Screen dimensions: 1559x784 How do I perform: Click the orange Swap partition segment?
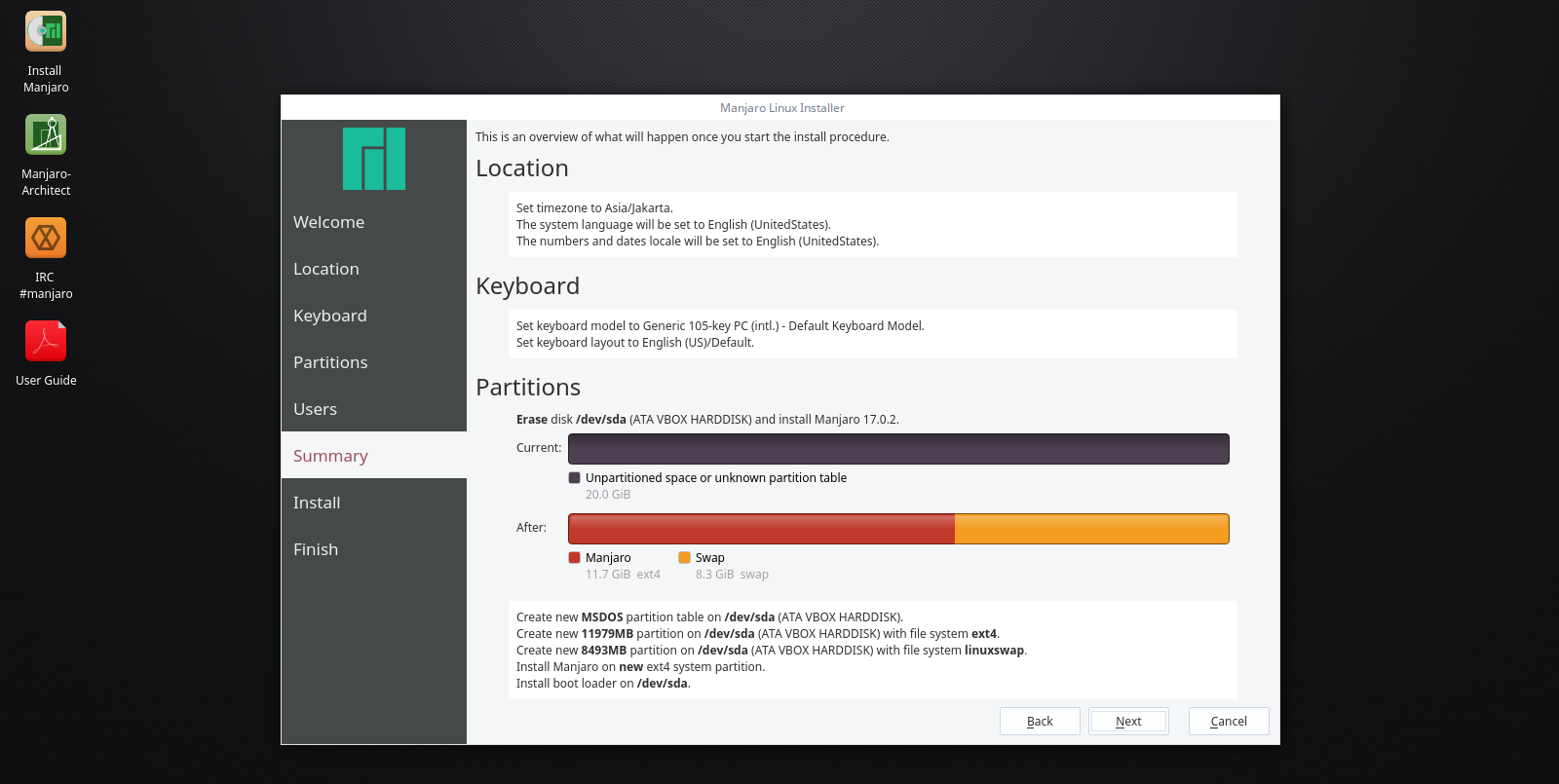pyautogui.click(x=1092, y=529)
